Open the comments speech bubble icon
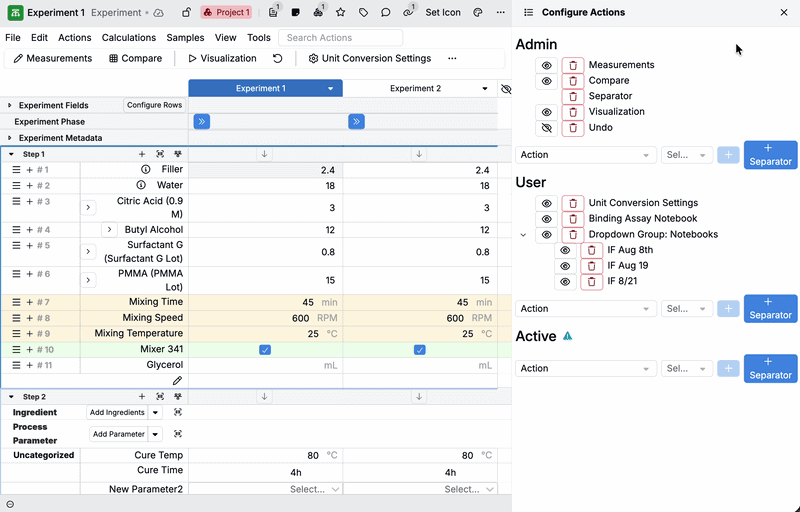 point(385,13)
